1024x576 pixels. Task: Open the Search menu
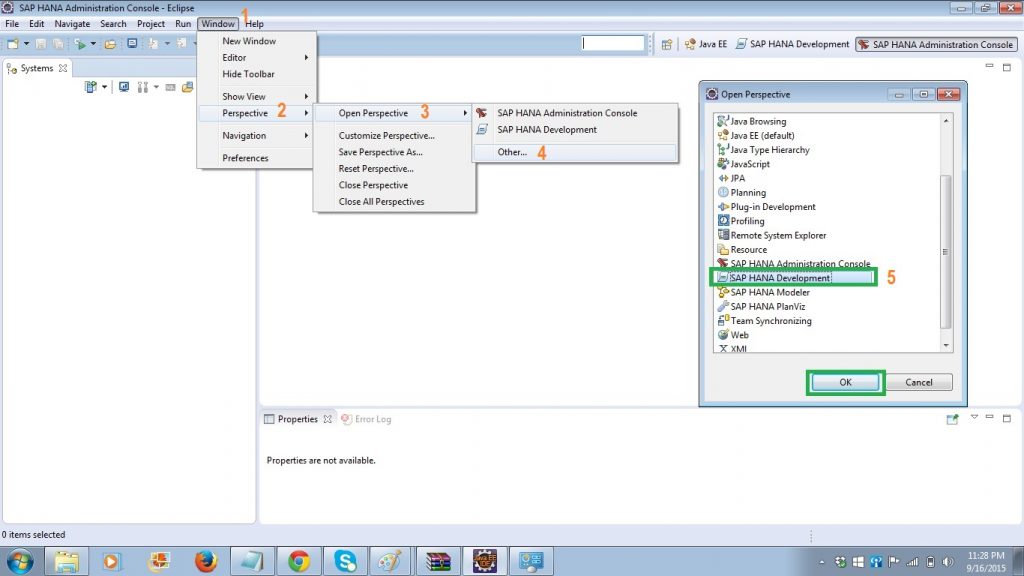(113, 24)
